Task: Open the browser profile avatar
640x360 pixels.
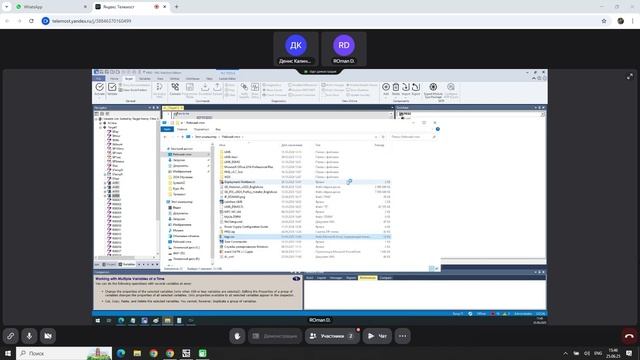Action: click(x=620, y=21)
